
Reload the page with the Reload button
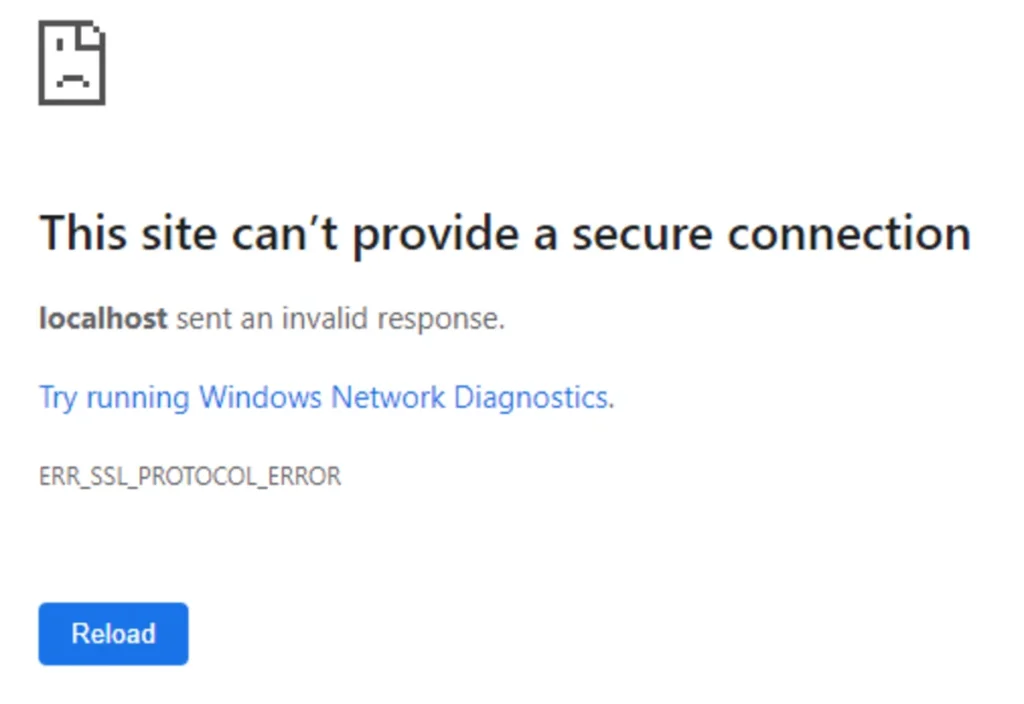(x=114, y=633)
